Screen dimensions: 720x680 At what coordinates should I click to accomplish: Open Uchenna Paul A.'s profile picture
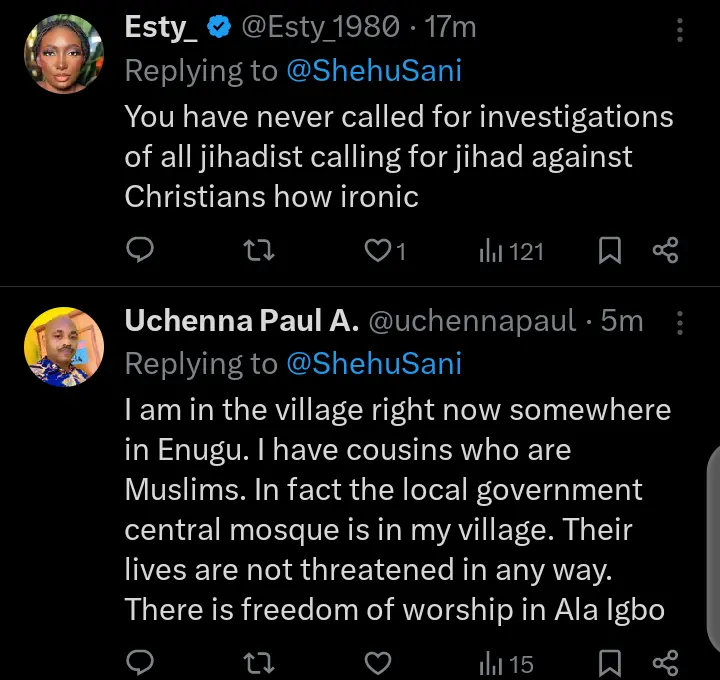tap(64, 346)
